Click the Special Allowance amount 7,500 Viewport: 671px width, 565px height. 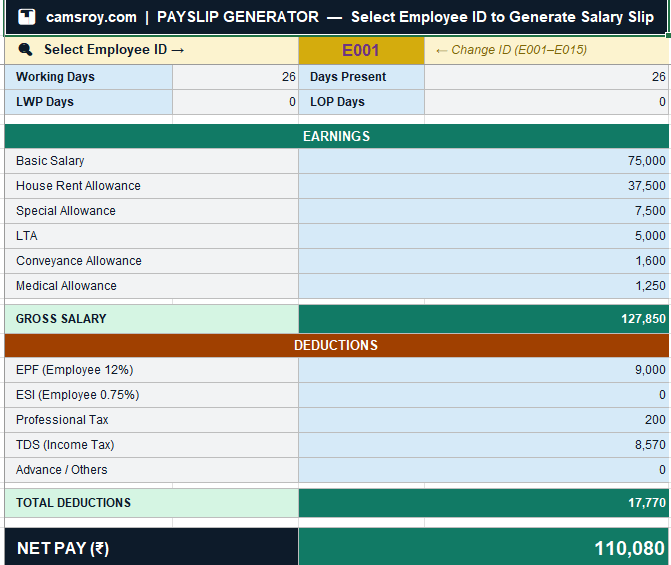484,211
